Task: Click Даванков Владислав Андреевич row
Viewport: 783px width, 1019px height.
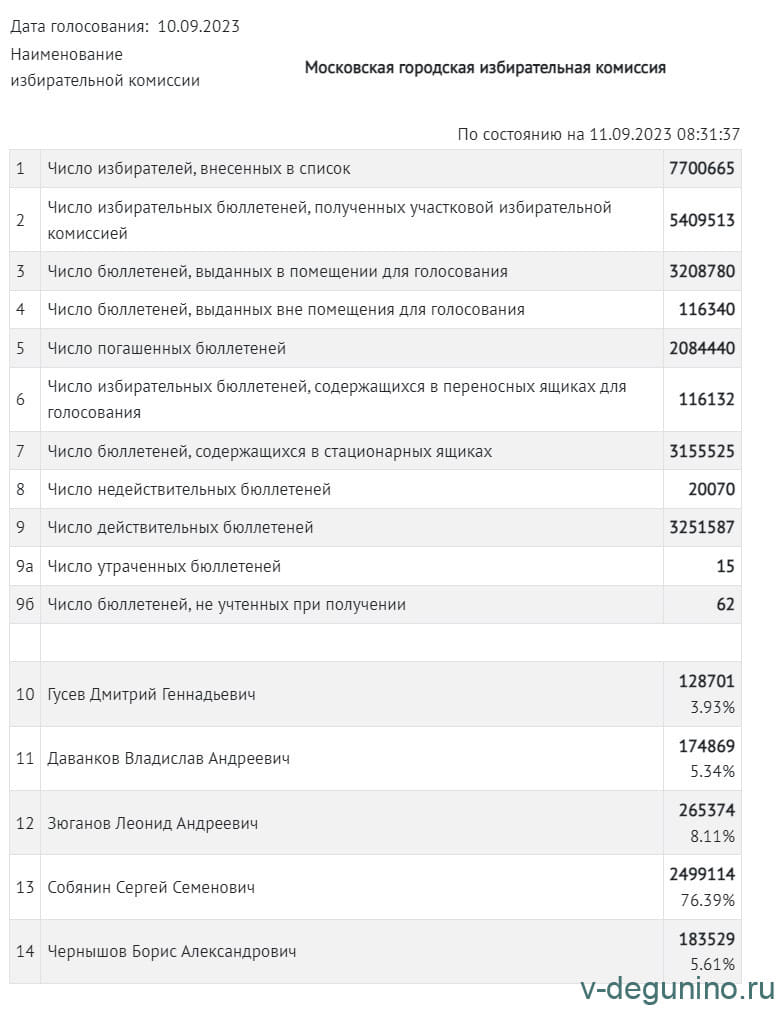Action: pos(168,759)
